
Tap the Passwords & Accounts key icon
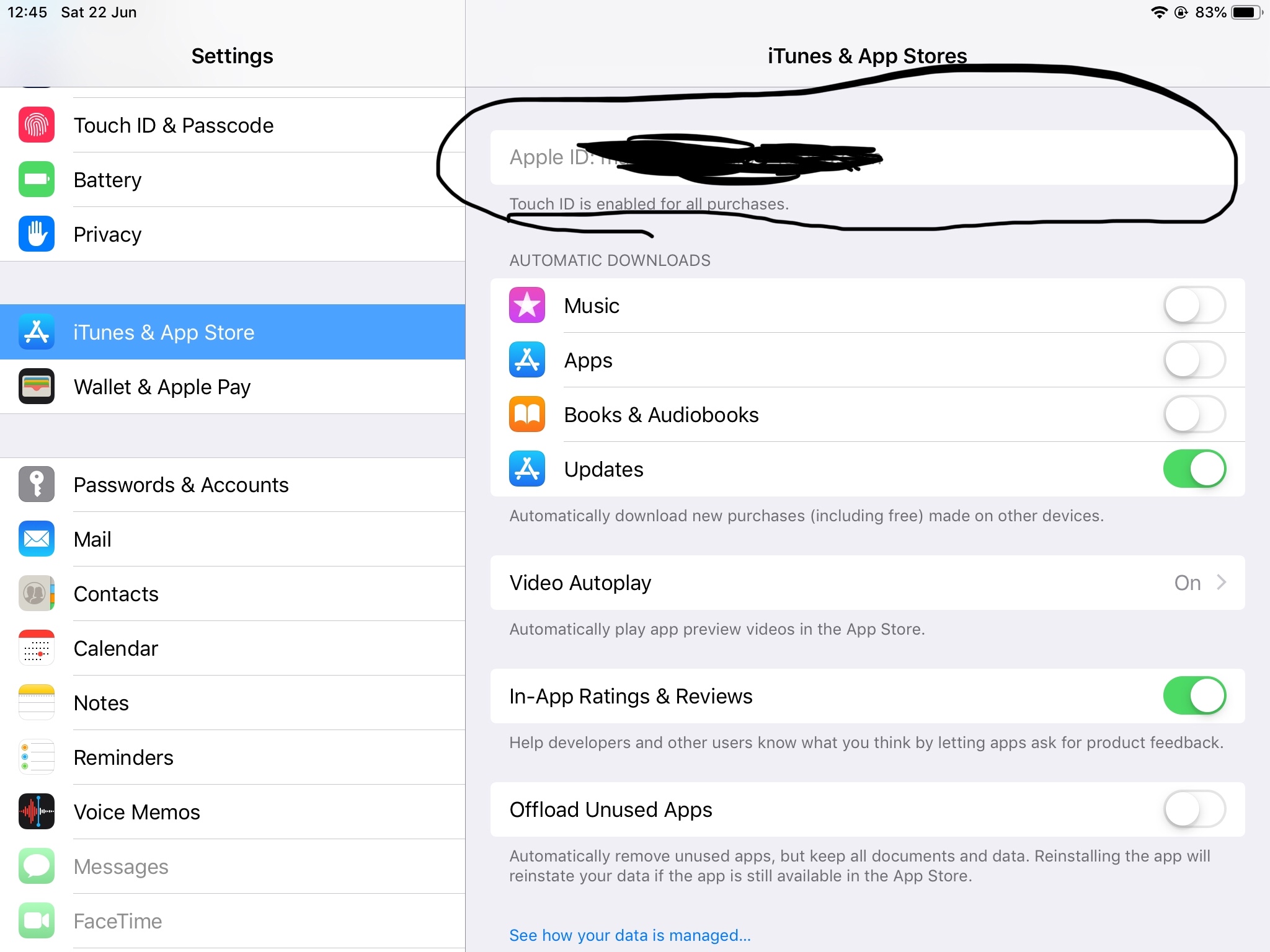tap(37, 485)
